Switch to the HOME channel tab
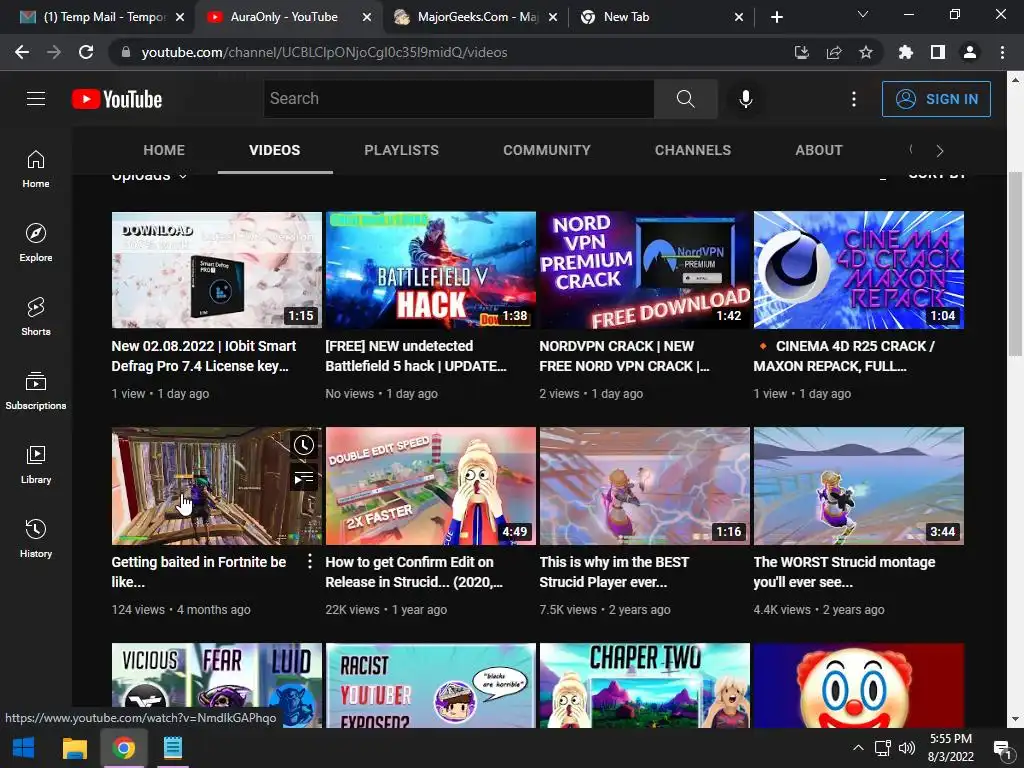This screenshot has height=768, width=1024. tap(164, 150)
